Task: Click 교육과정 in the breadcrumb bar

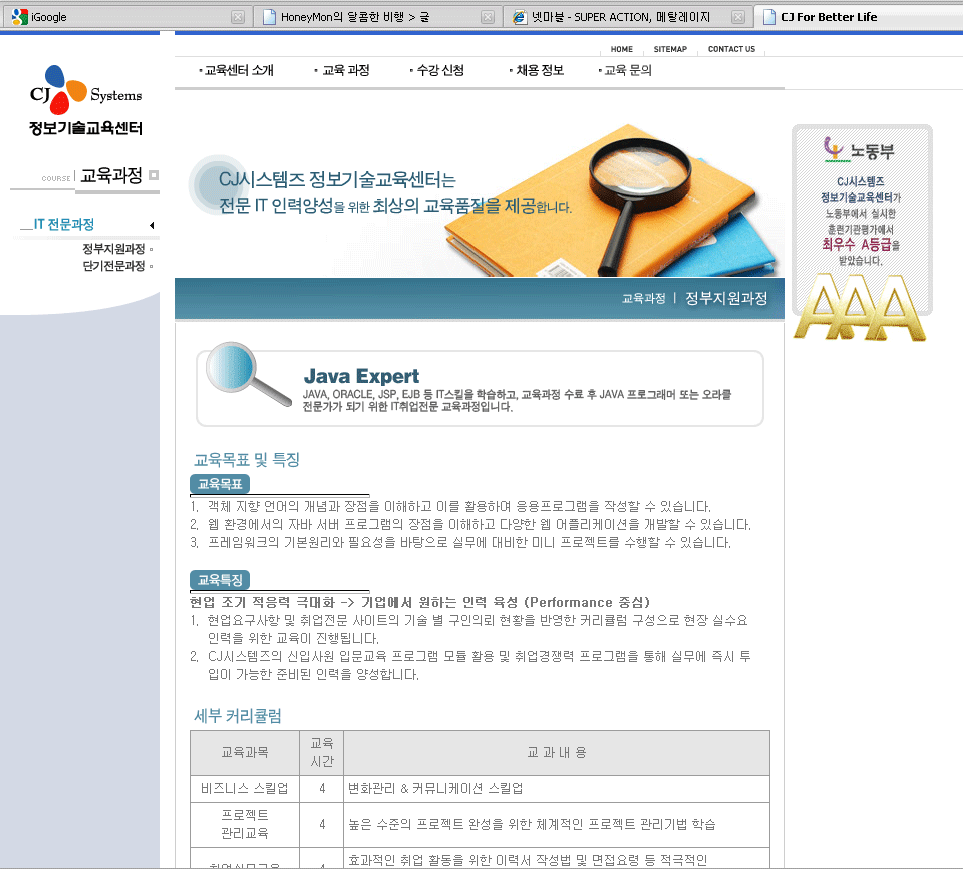Action: click(x=644, y=298)
